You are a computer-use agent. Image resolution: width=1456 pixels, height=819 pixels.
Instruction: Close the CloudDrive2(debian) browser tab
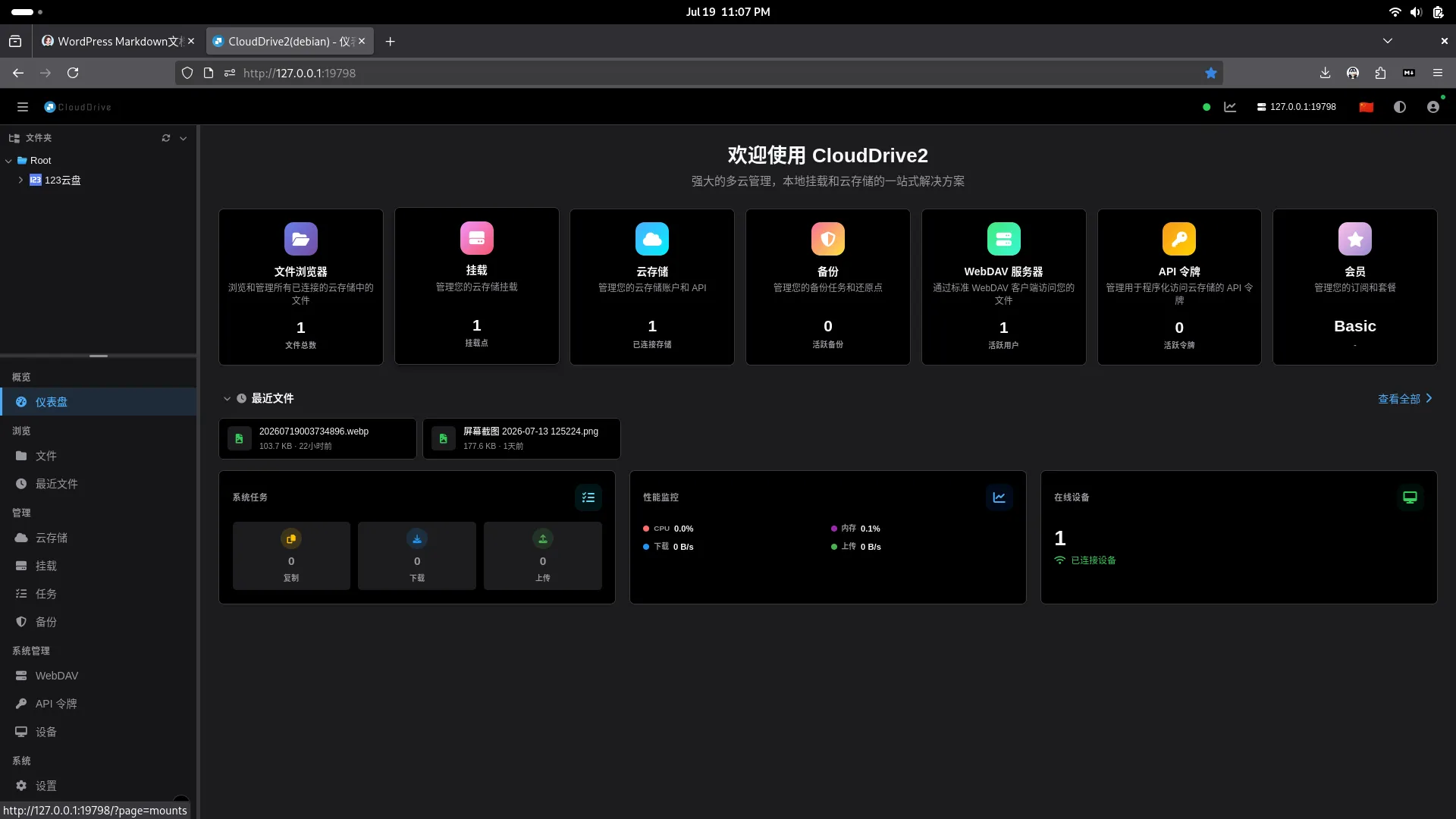pos(362,42)
